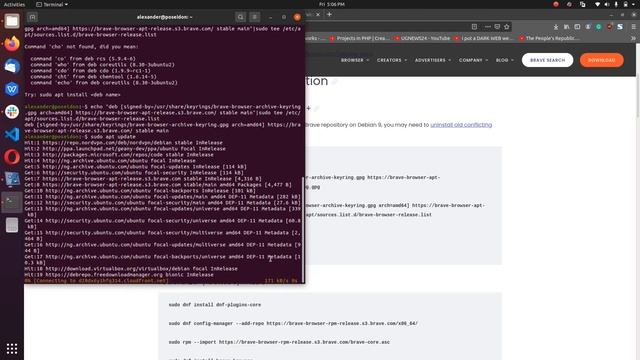
Task: Open a new Firefox tab
Action: [329, 14]
